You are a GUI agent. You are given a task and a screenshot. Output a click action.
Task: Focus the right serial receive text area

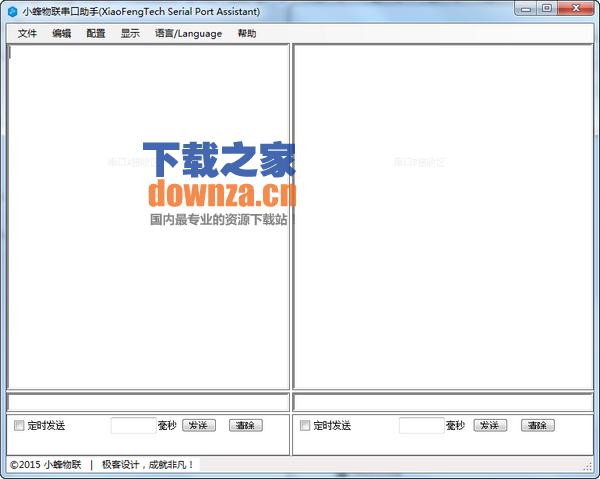[x=443, y=217]
